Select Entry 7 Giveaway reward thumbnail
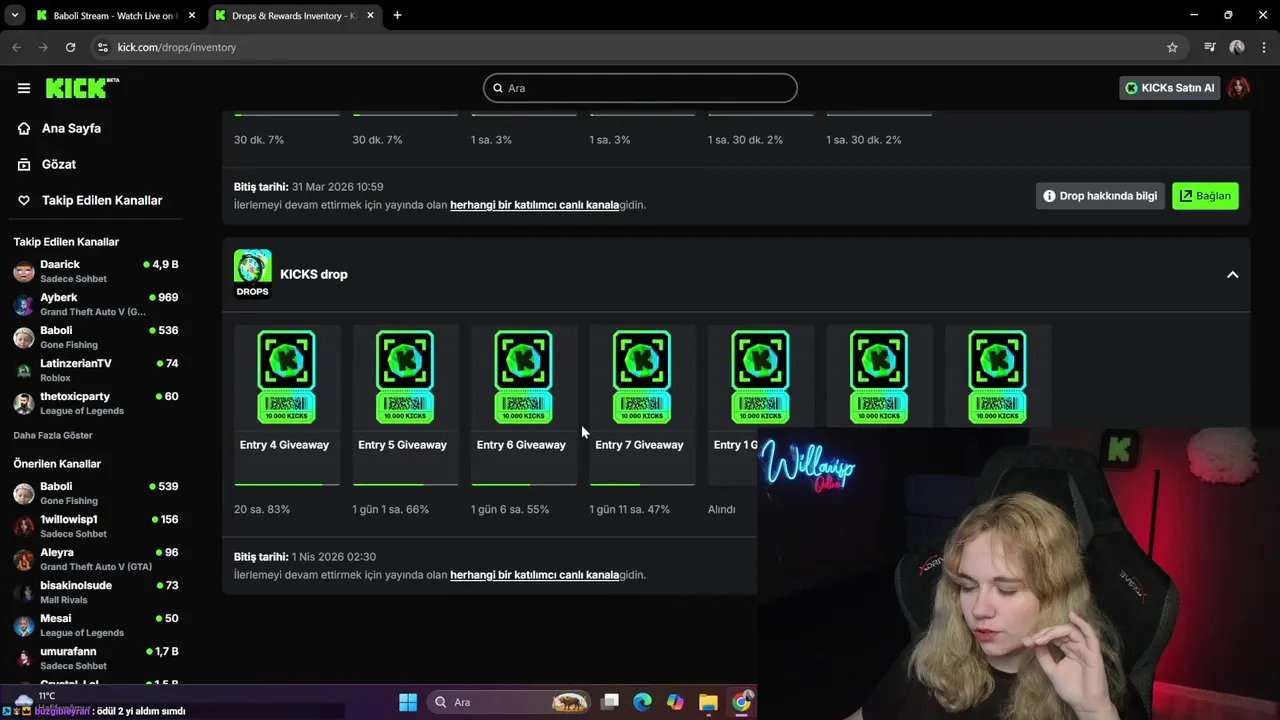The image size is (1280, 720). 642,377
